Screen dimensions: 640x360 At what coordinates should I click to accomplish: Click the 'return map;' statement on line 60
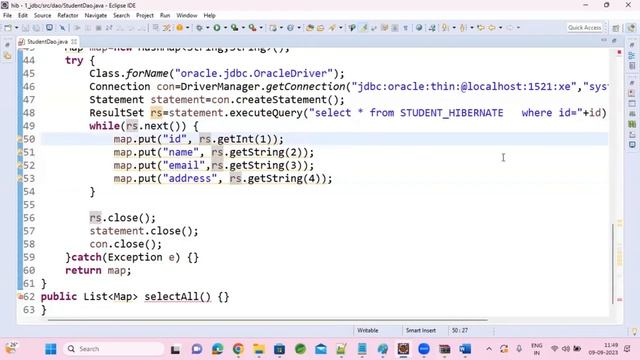coord(98,271)
